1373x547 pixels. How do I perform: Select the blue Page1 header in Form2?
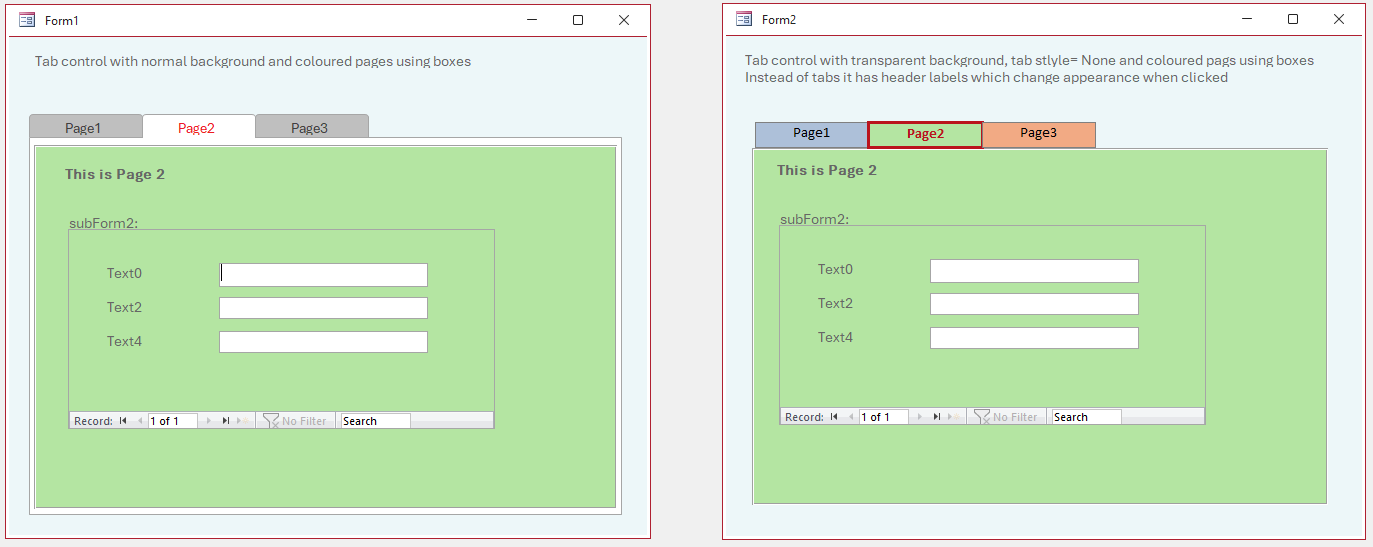[811, 134]
